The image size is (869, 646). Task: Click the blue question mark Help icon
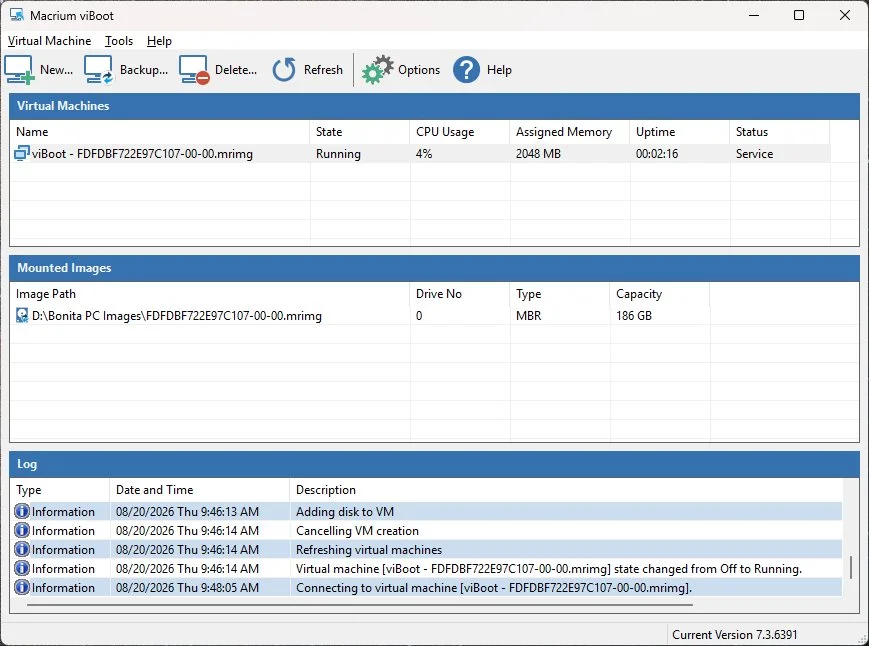click(x=466, y=70)
